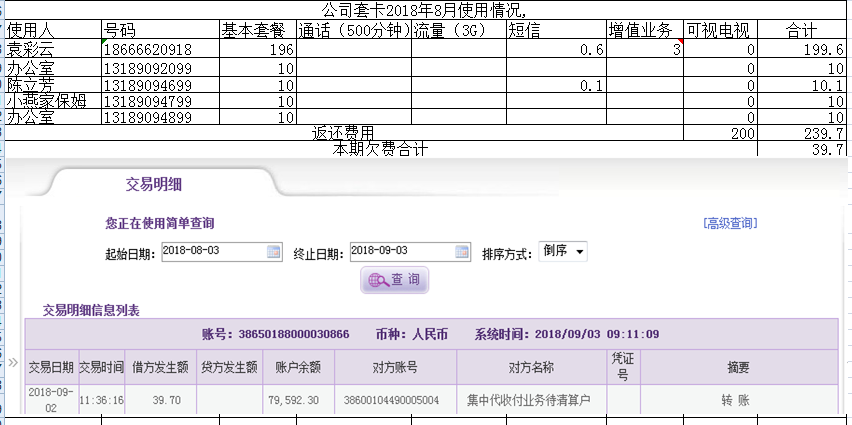Open the 排序方式 sort order dropdown

point(563,252)
